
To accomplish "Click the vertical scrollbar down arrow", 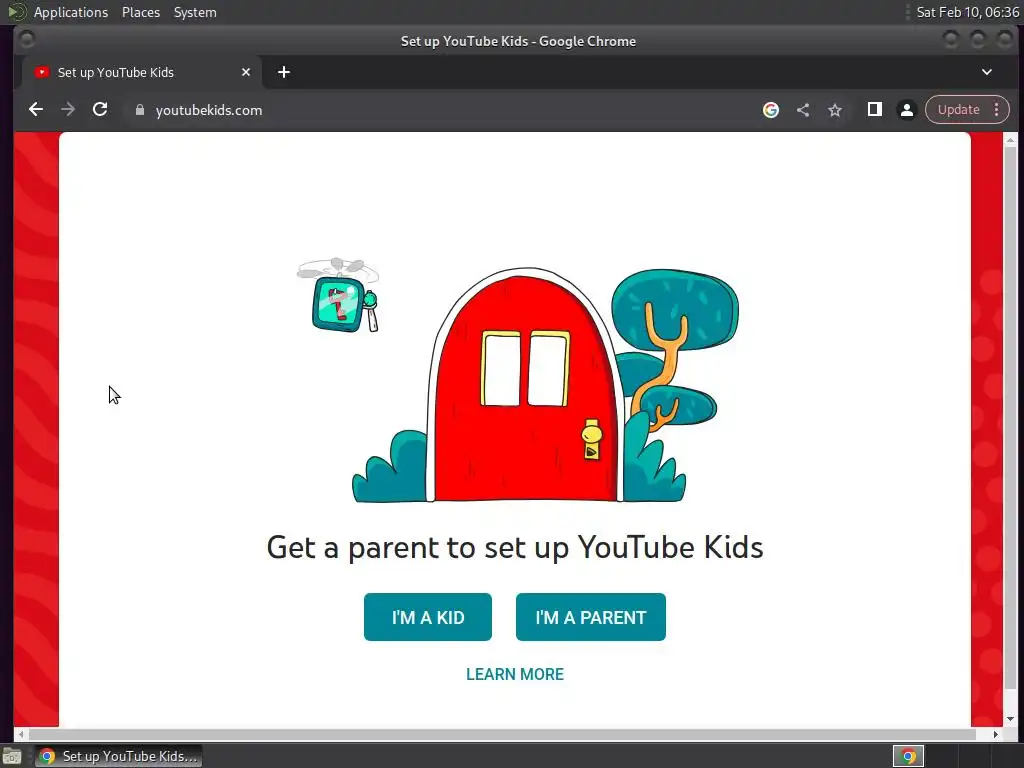I will (x=1010, y=719).
